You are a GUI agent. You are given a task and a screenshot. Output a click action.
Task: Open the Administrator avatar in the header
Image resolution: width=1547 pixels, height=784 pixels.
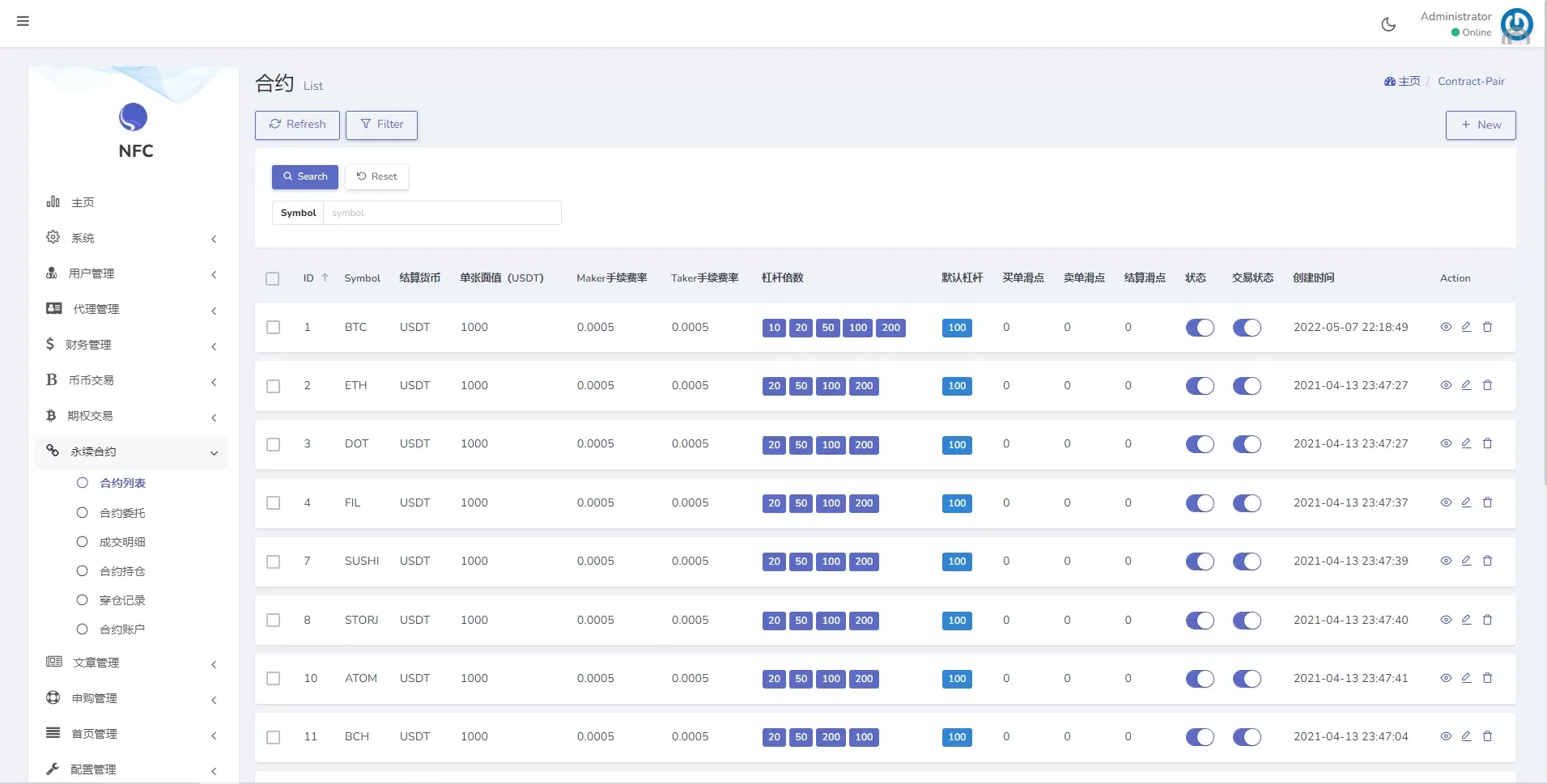pos(1516,24)
